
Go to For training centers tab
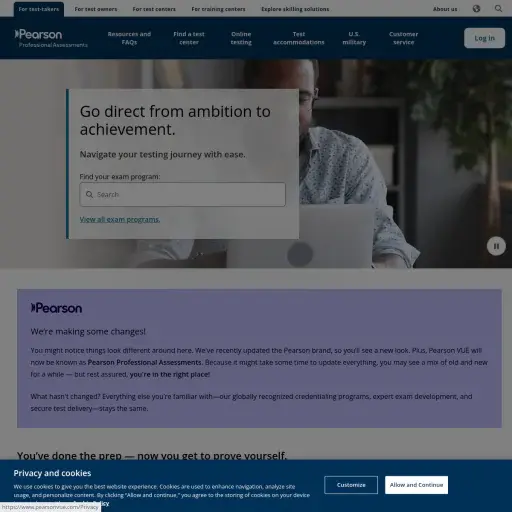tap(218, 9)
